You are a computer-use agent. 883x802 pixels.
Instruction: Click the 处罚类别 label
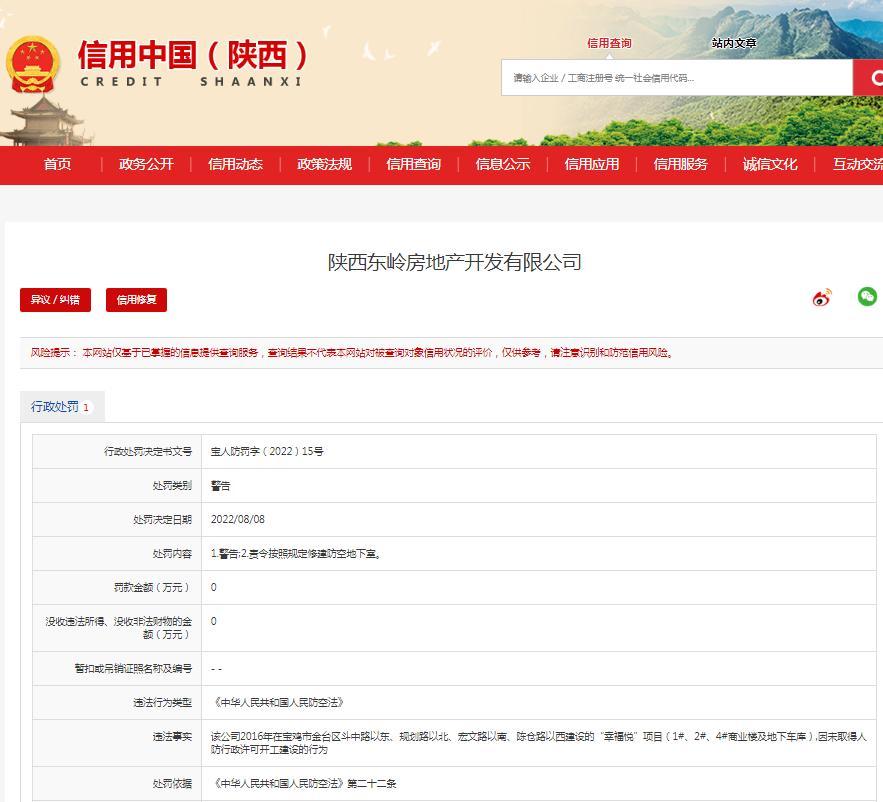[172, 485]
